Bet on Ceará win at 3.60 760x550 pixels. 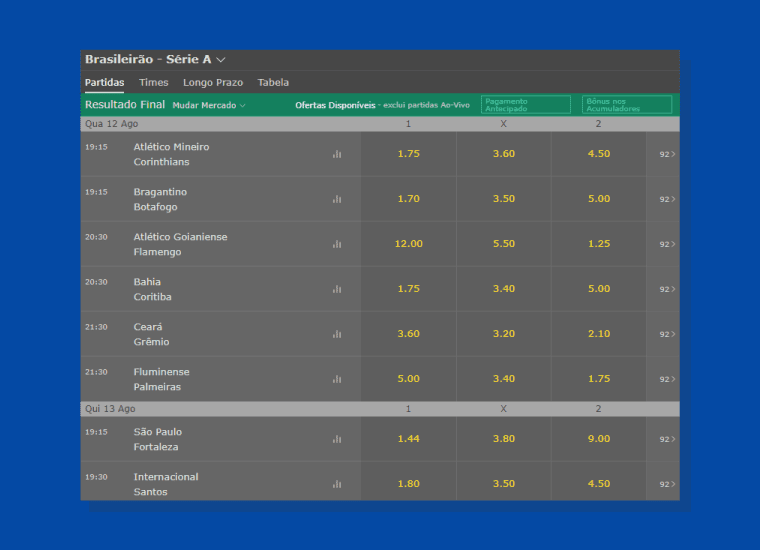pyautogui.click(x=408, y=334)
